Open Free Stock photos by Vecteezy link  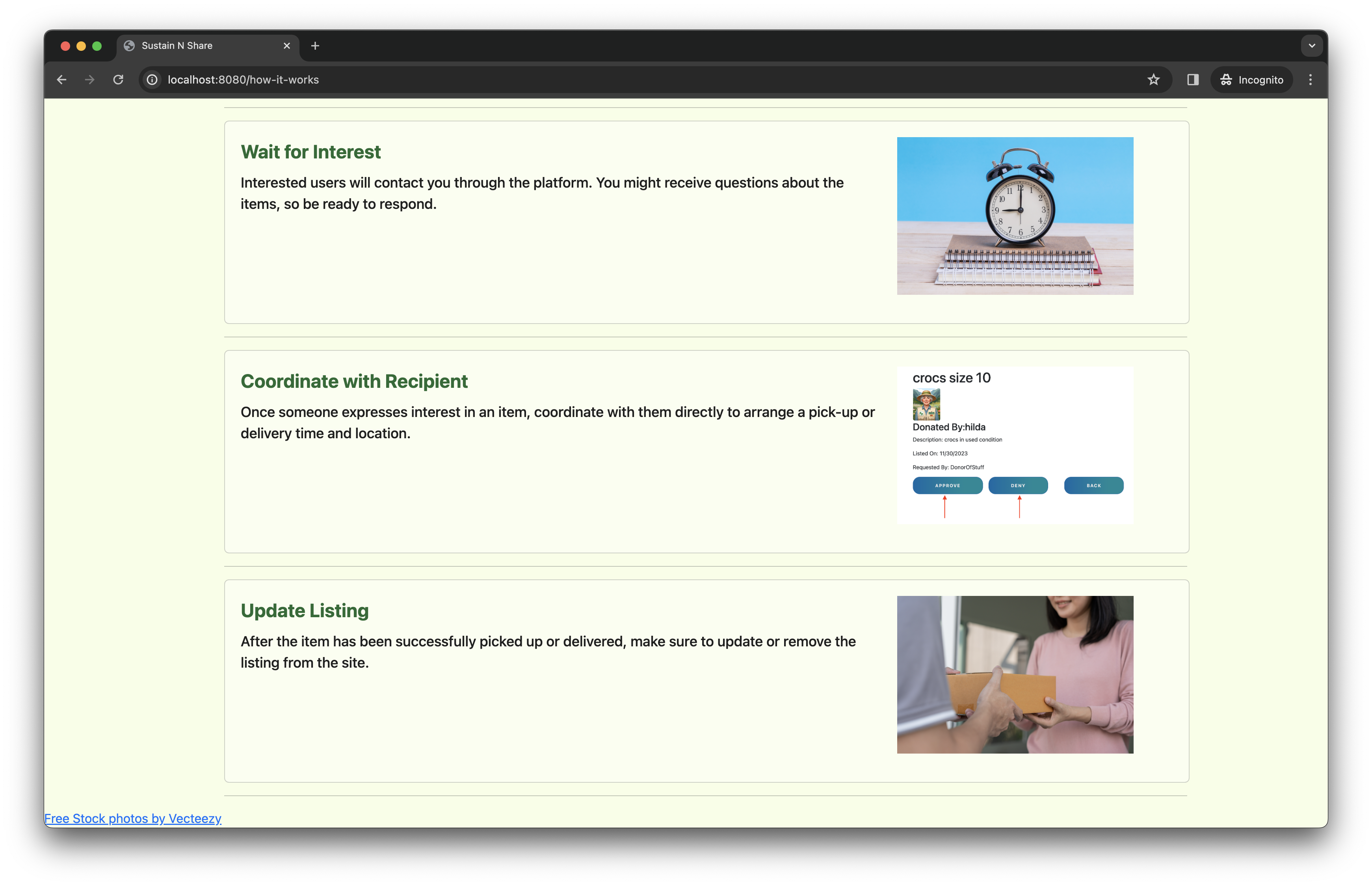tap(133, 818)
